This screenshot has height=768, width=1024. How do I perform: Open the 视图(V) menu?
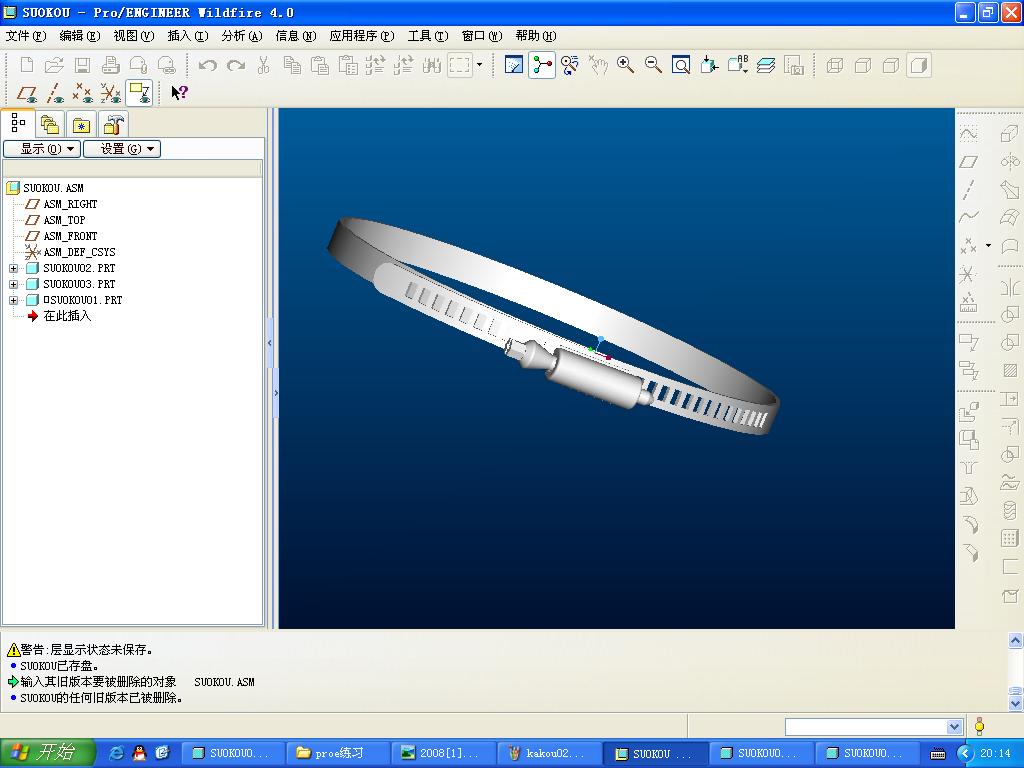(x=134, y=36)
